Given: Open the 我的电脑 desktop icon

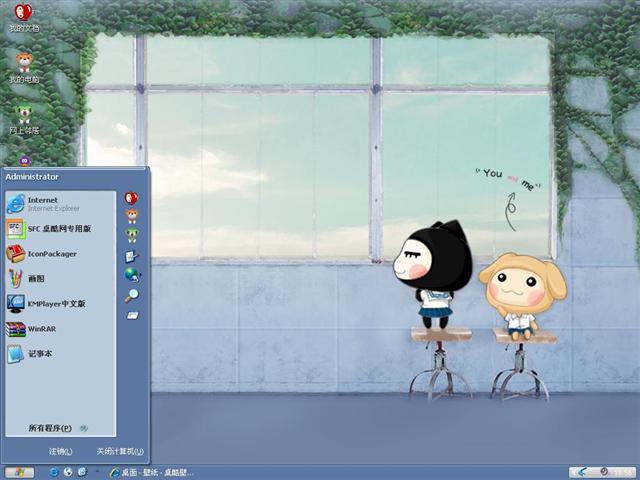Looking at the screenshot, I should [24, 68].
